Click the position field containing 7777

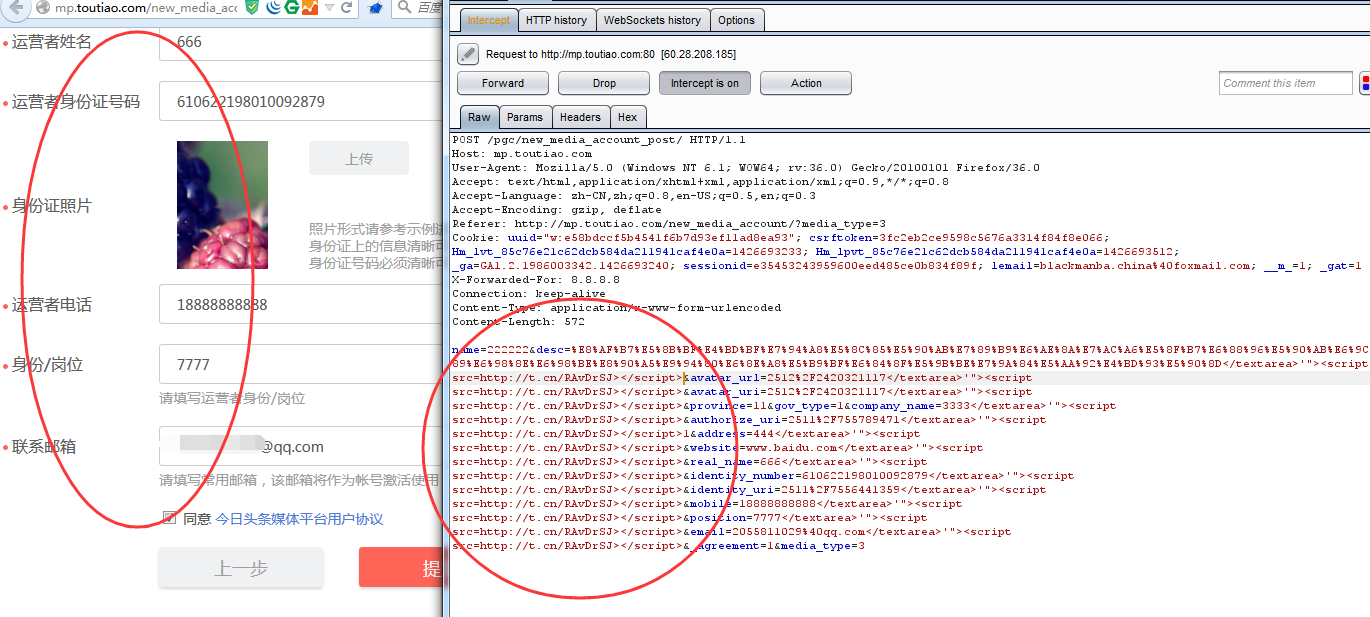[x=300, y=364]
